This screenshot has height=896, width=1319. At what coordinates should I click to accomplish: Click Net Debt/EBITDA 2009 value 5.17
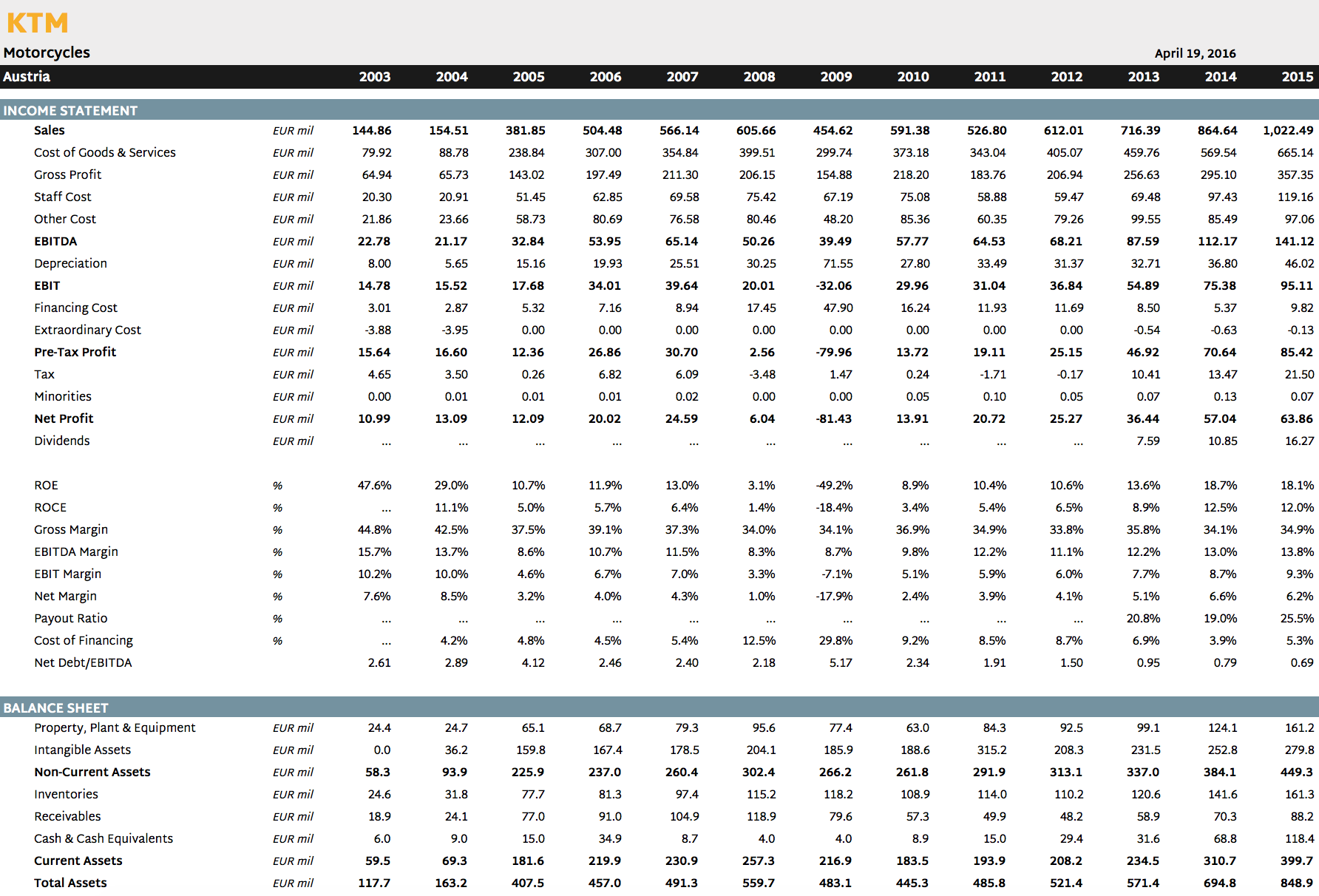[x=841, y=662]
